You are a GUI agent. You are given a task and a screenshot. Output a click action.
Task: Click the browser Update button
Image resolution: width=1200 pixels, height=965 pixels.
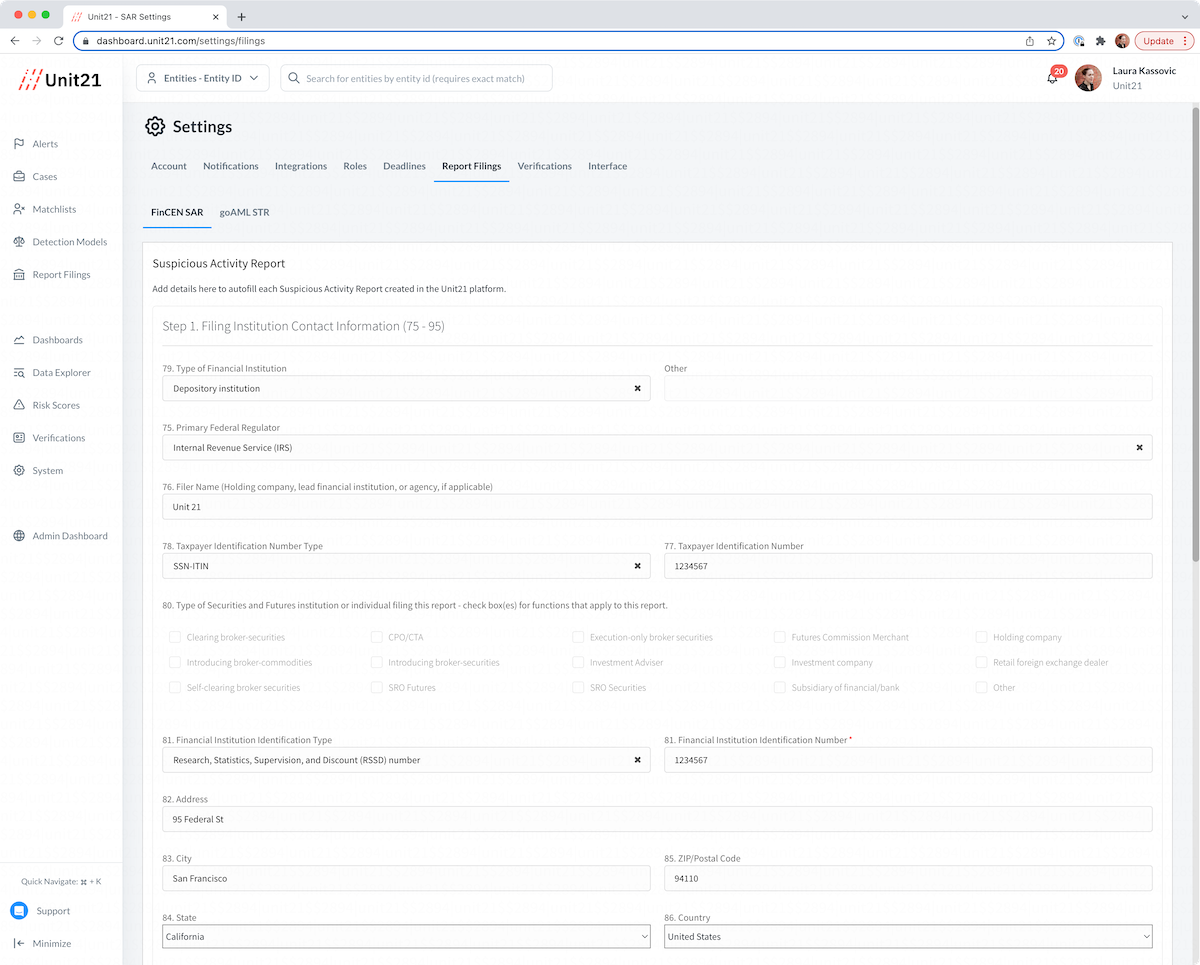1164,41
